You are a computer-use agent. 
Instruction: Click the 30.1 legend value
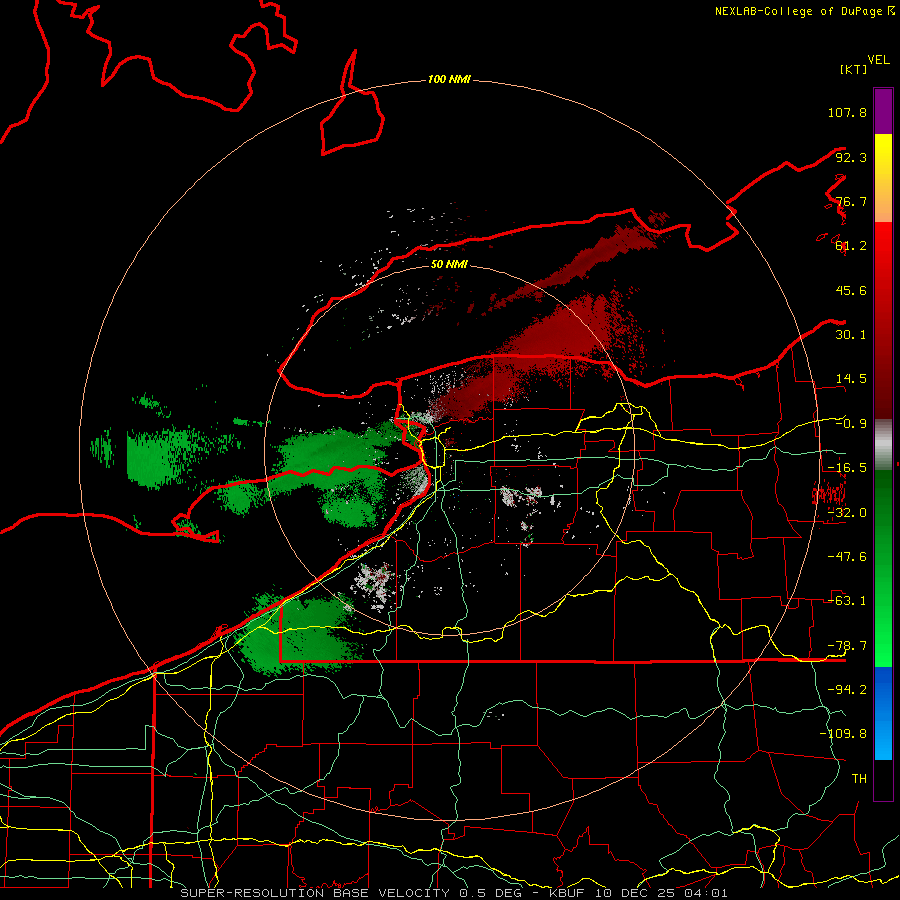851,335
